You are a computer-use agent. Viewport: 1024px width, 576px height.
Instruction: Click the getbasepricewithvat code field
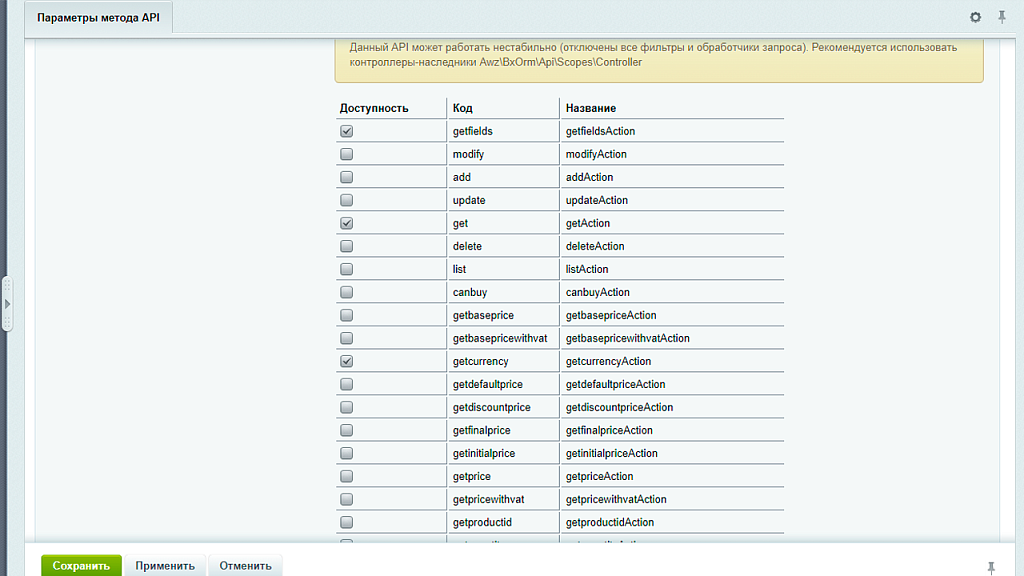(x=502, y=338)
